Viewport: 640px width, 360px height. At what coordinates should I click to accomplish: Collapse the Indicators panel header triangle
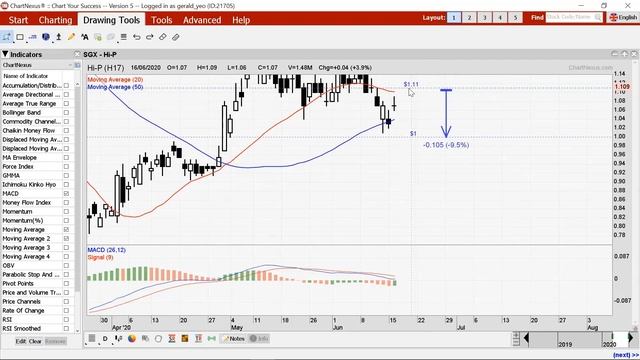coord(5,54)
